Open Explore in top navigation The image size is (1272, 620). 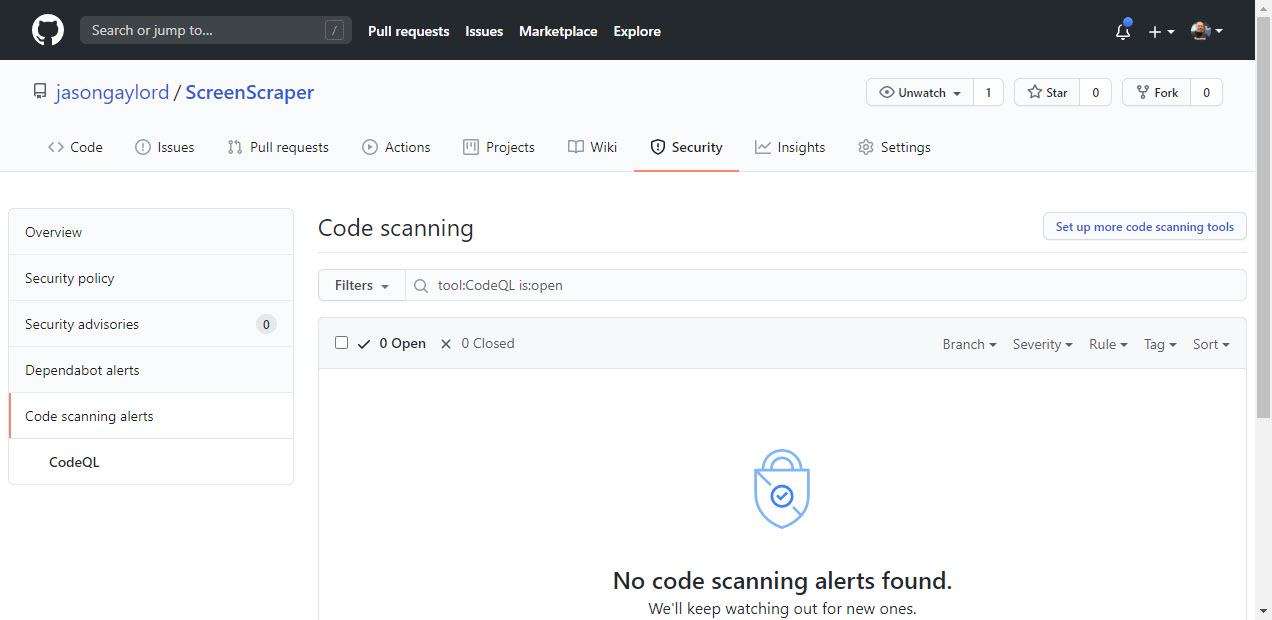coord(637,31)
